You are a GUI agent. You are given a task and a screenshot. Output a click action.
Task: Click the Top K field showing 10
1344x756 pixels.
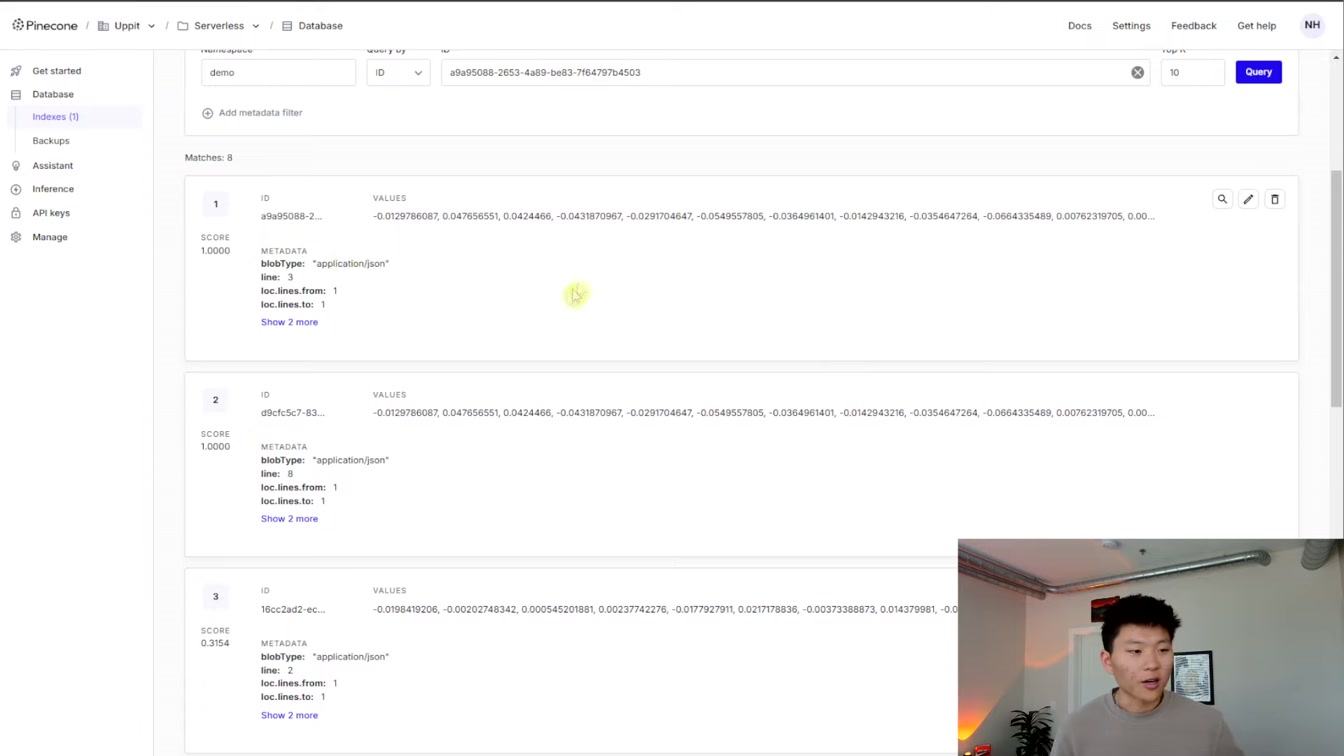1192,72
